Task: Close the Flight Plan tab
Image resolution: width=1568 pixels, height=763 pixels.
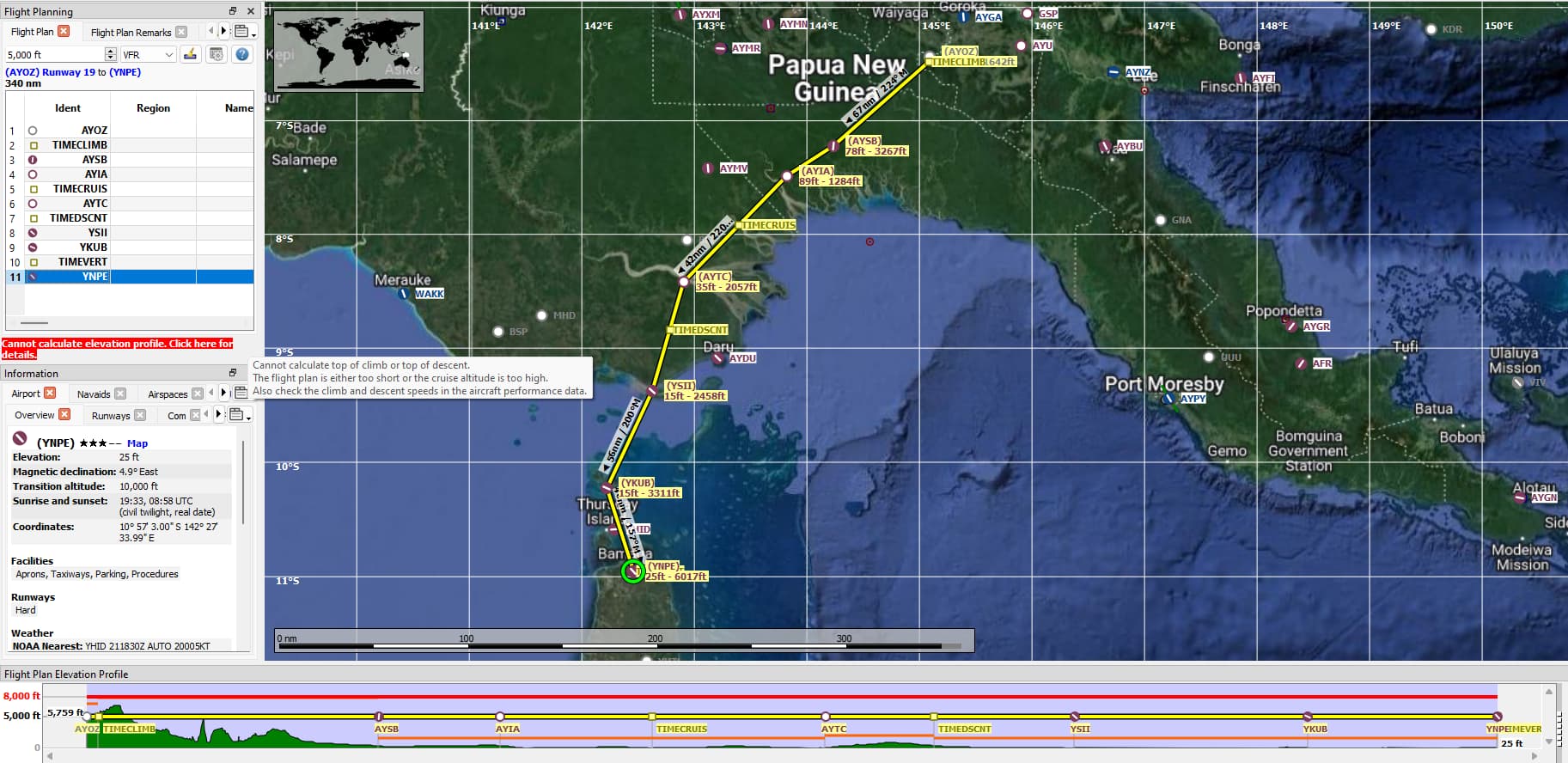Action: coord(64,32)
